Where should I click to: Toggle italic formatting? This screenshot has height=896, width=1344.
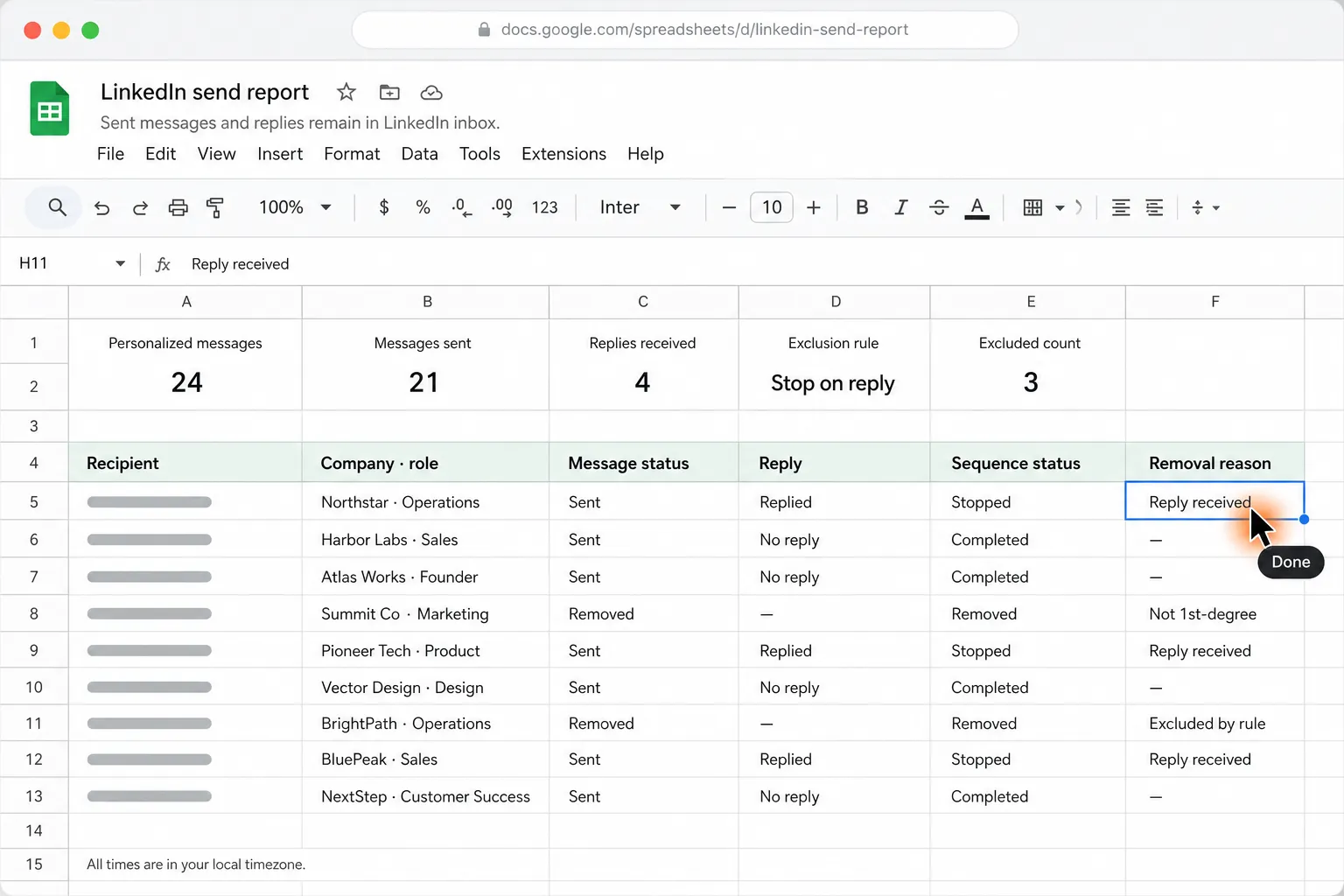900,207
